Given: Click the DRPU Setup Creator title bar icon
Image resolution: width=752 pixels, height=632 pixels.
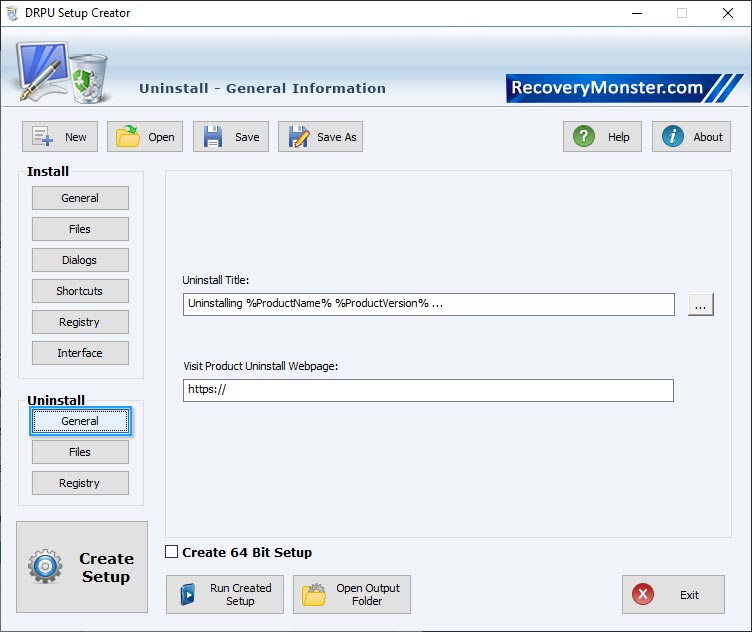Looking at the screenshot, I should pos(12,13).
